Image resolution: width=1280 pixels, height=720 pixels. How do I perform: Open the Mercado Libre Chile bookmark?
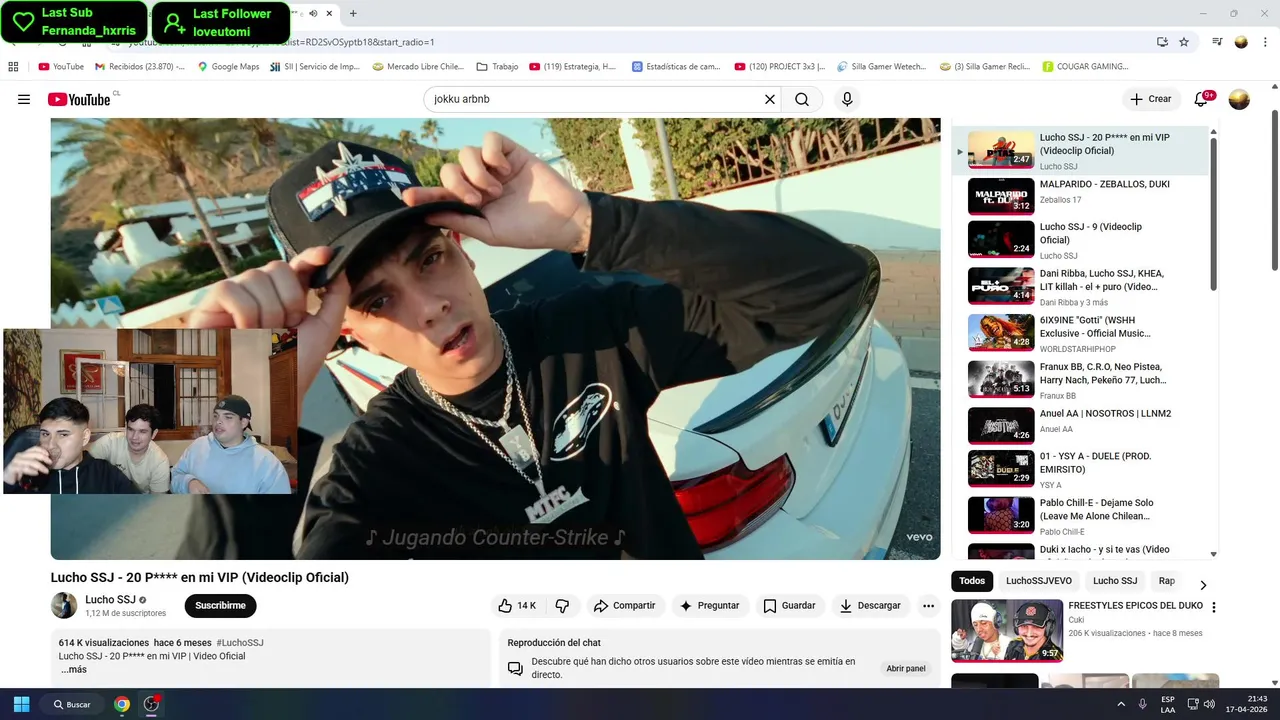[x=418, y=67]
